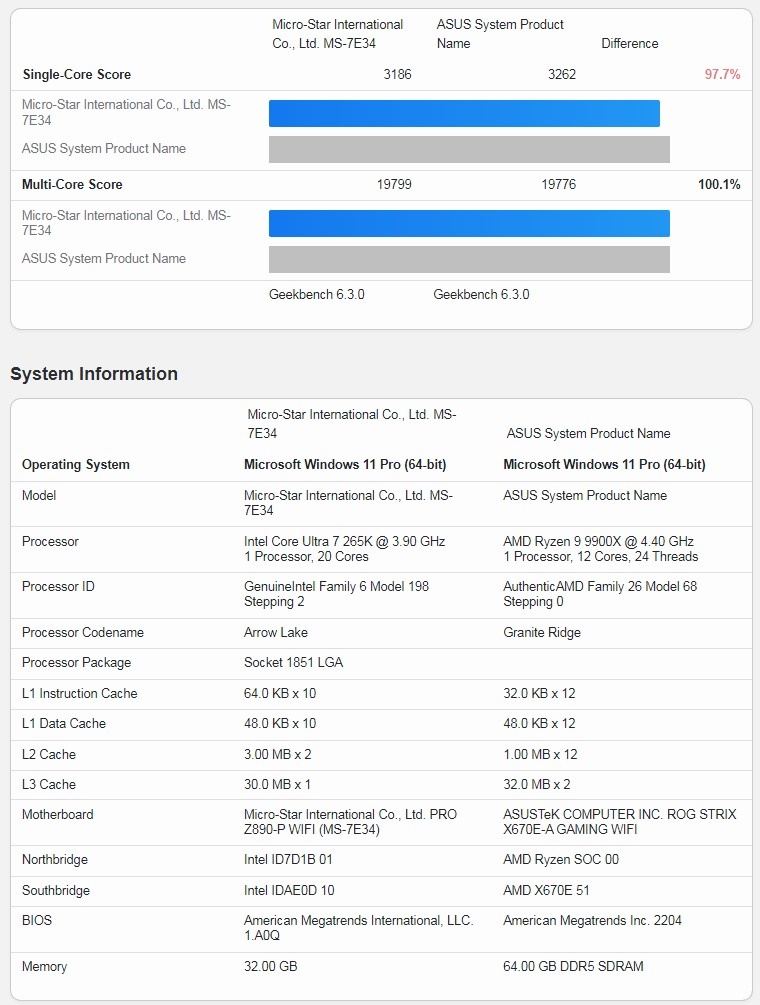The image size is (760, 1005).
Task: Select the 32.0 KB x 12 value
Action: [540, 694]
